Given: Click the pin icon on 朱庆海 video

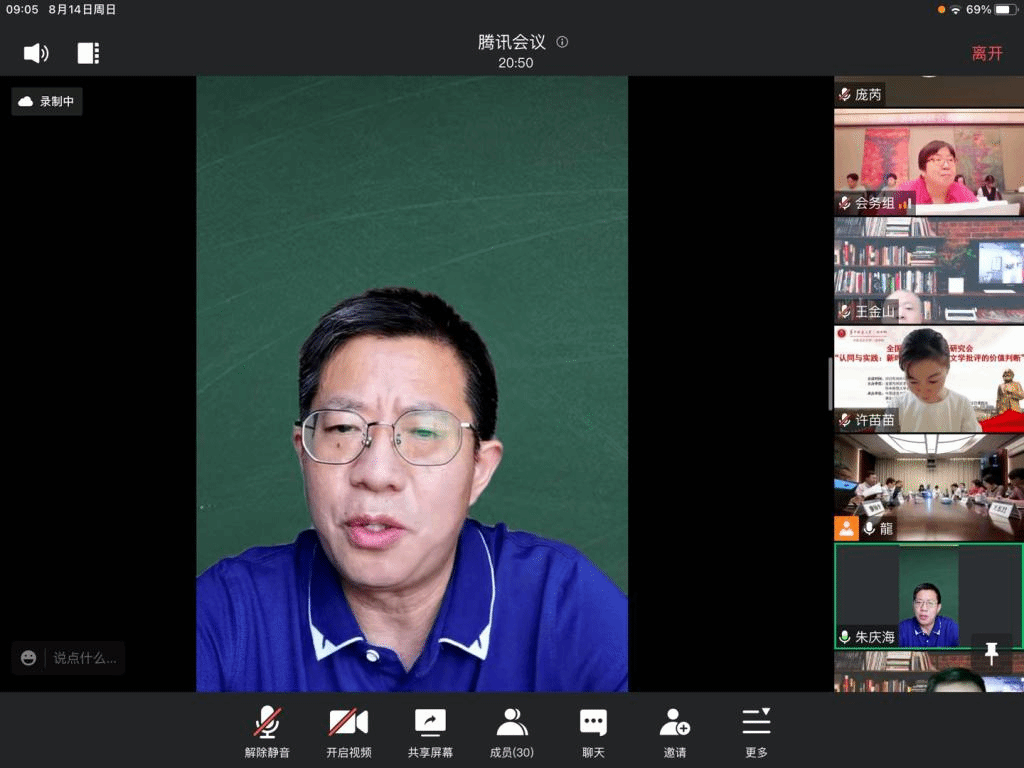Looking at the screenshot, I should (991, 653).
